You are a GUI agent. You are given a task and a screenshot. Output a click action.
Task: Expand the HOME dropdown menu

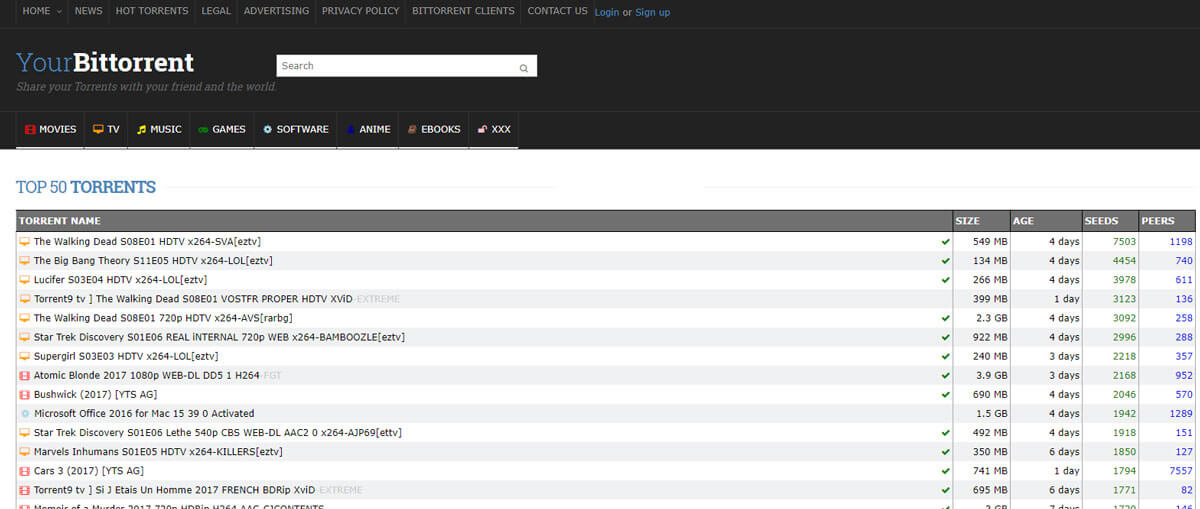[41, 11]
